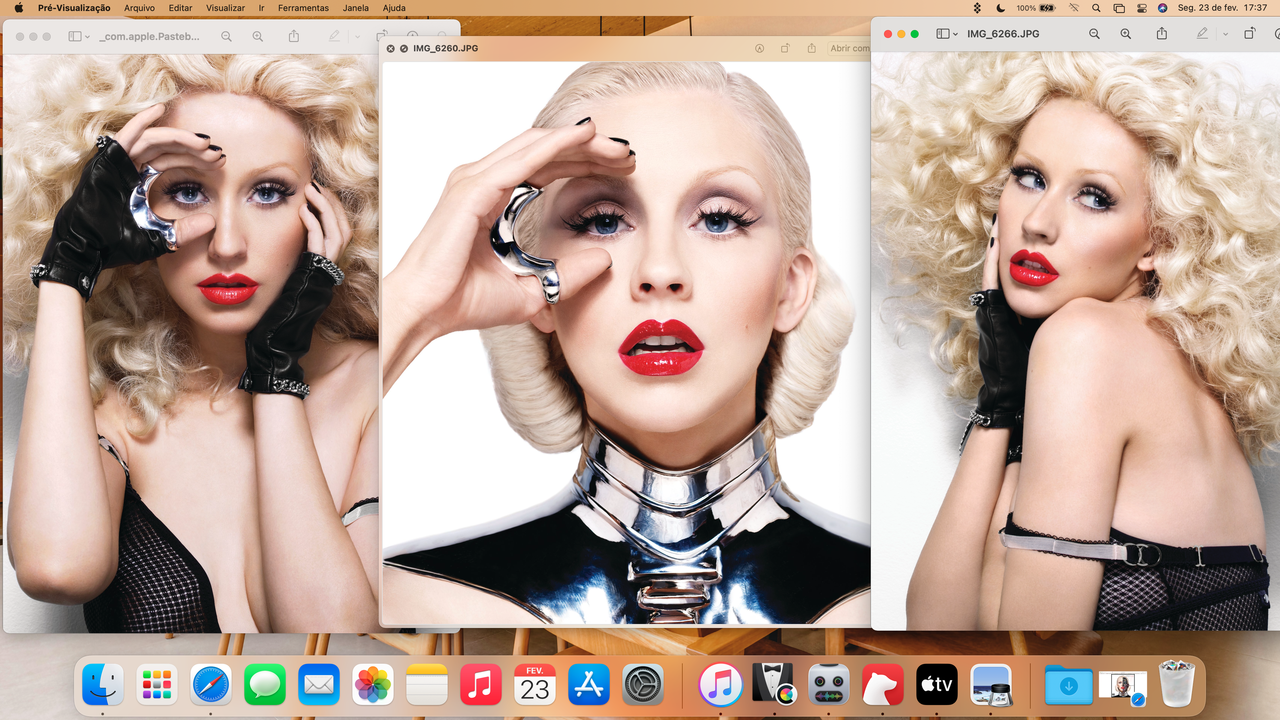Open Markup in the IMG_6260.JPG preview
Screen dimensions: 1280x720
[x=759, y=48]
